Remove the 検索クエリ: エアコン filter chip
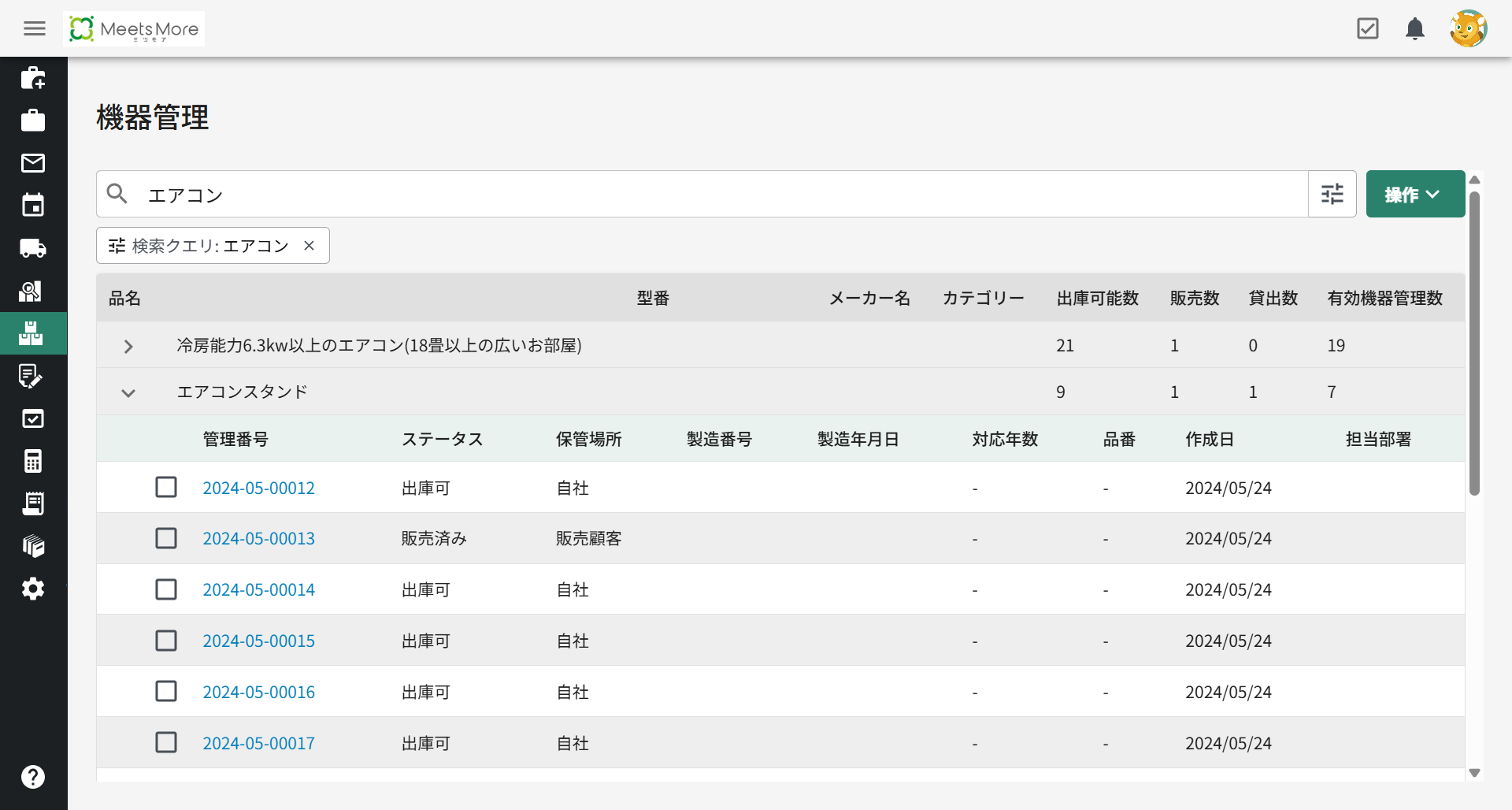 pyautogui.click(x=309, y=246)
